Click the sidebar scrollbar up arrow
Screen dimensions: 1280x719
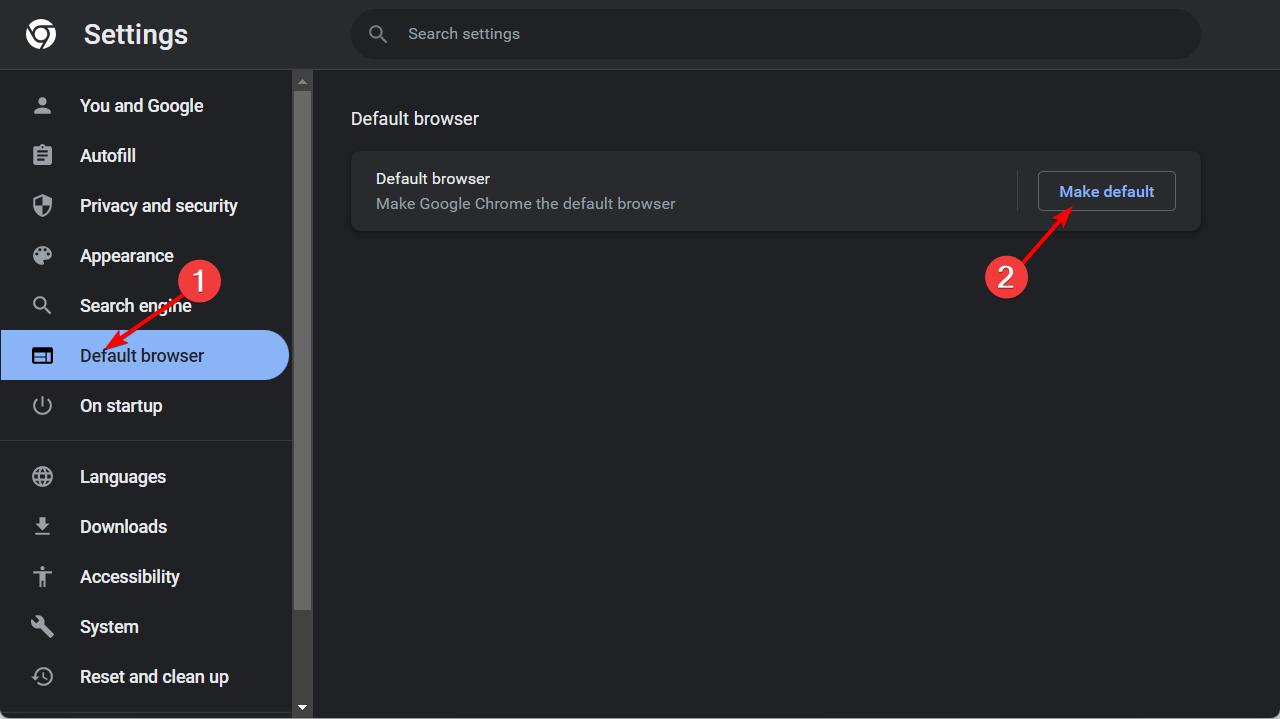(x=302, y=80)
